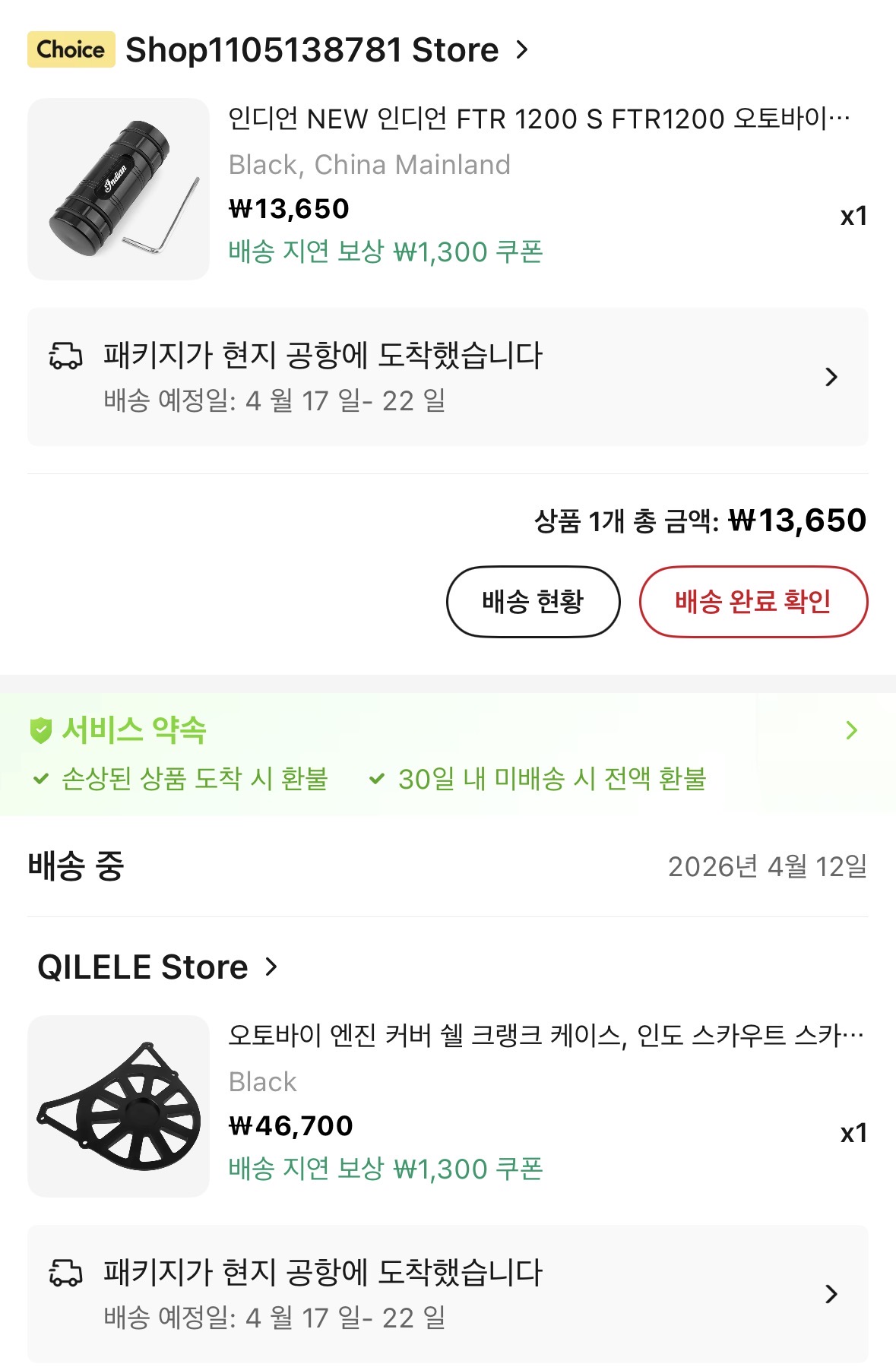896x1367 pixels.
Task: Open the 오토바이 엔진 커버 product title
Action: point(546,1035)
